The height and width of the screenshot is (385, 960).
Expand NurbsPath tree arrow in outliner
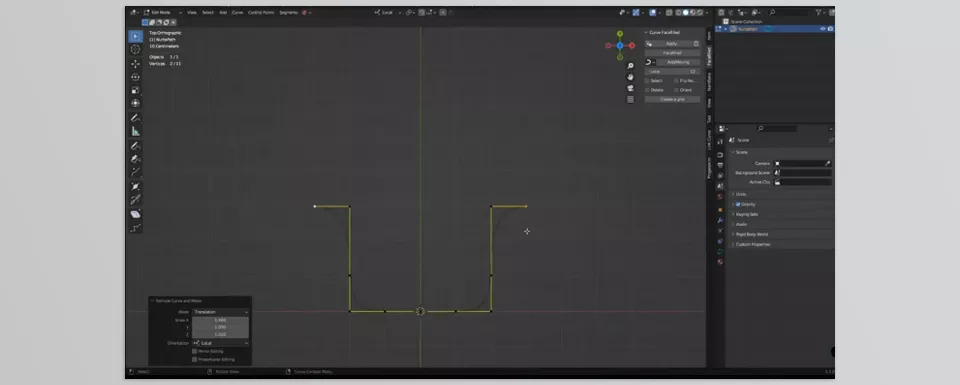(x=726, y=29)
